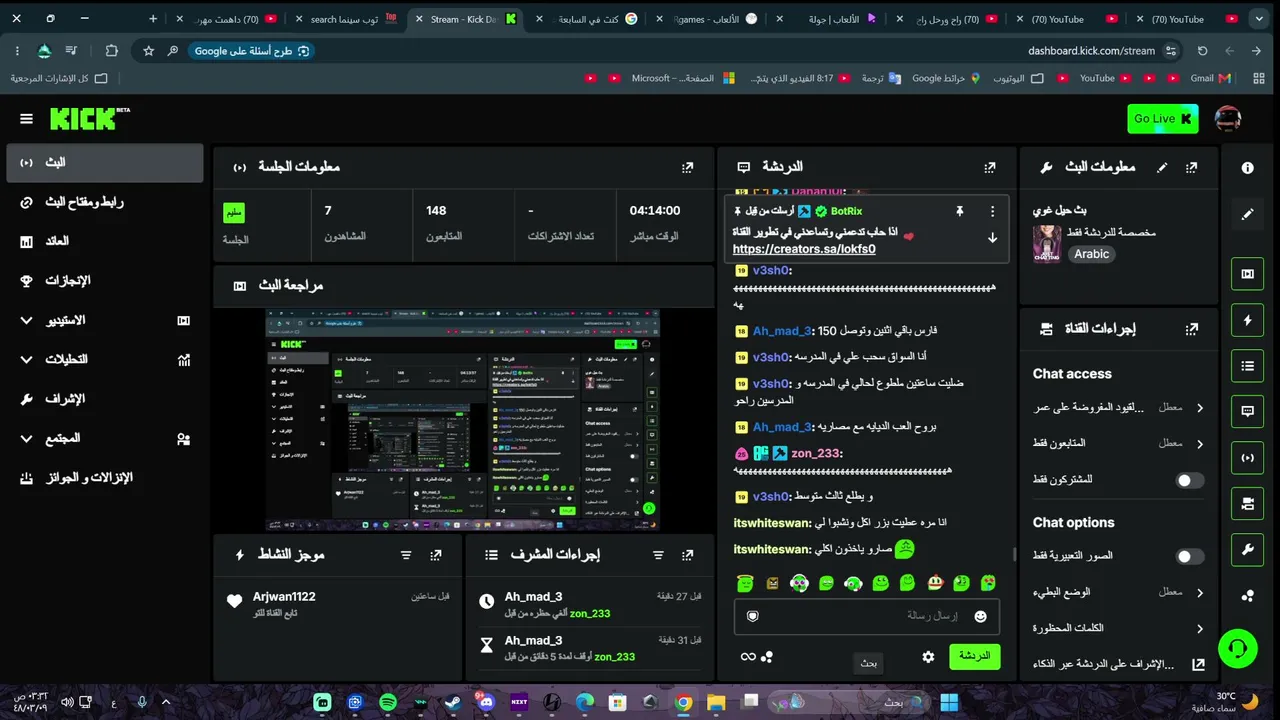Viewport: 1280px width, 720px height.
Task: Open chat settings with the gear icon
Action: tap(928, 657)
